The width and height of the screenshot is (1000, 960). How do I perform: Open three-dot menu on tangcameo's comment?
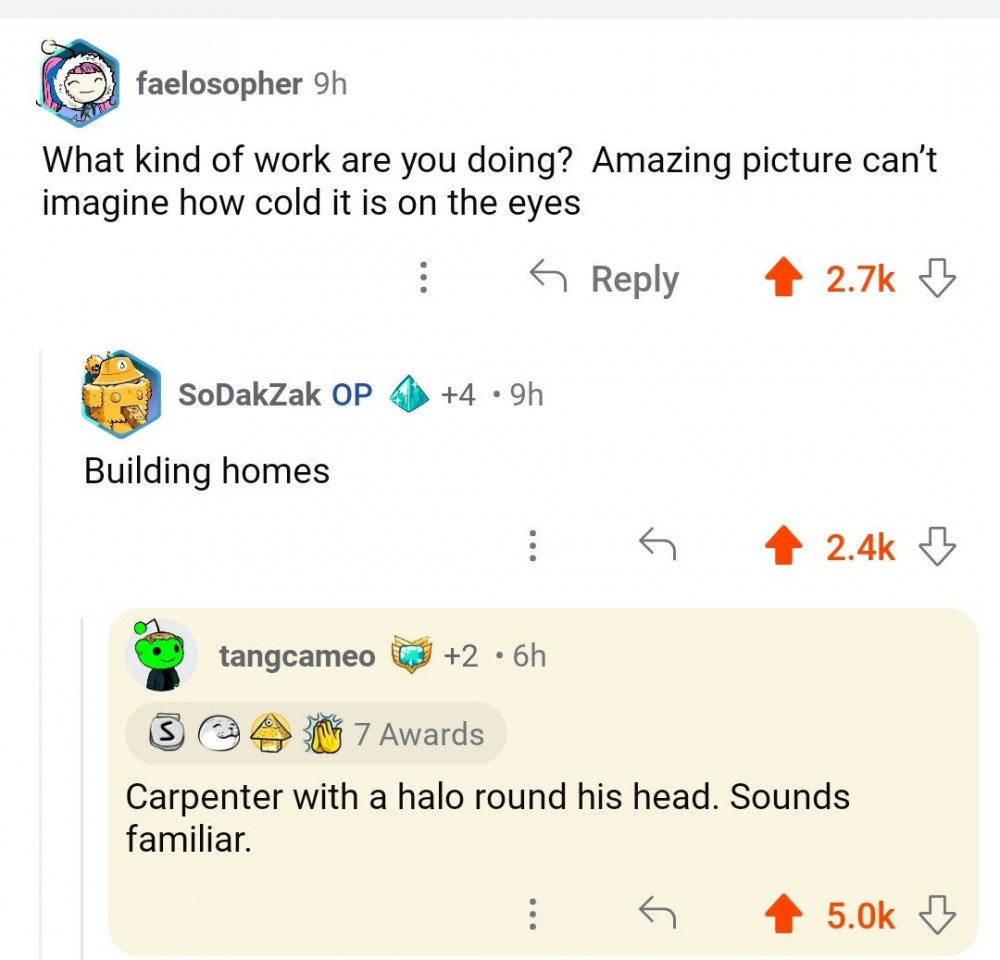(x=533, y=913)
